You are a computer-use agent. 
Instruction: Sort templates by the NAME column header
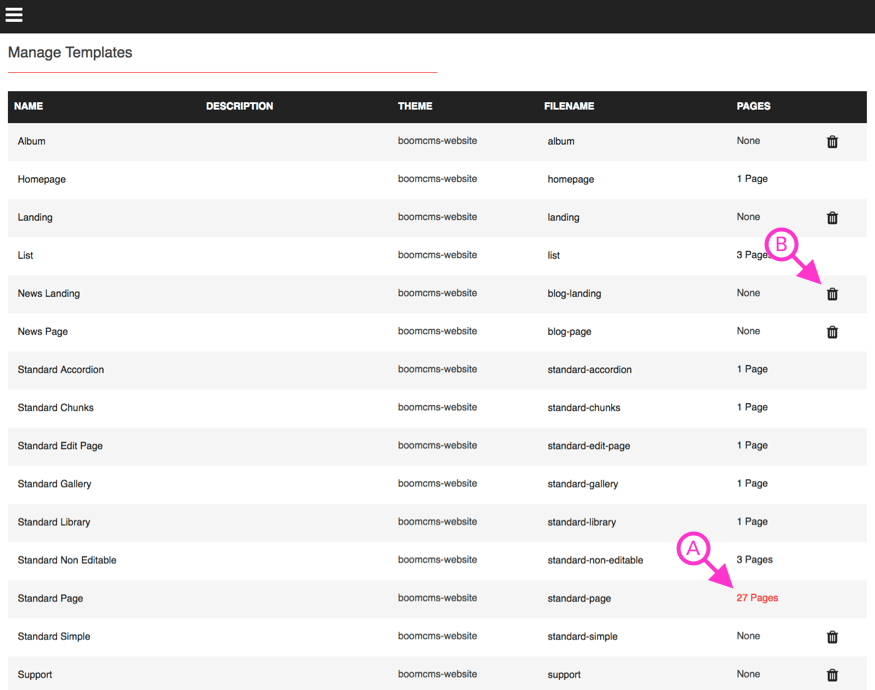28,106
